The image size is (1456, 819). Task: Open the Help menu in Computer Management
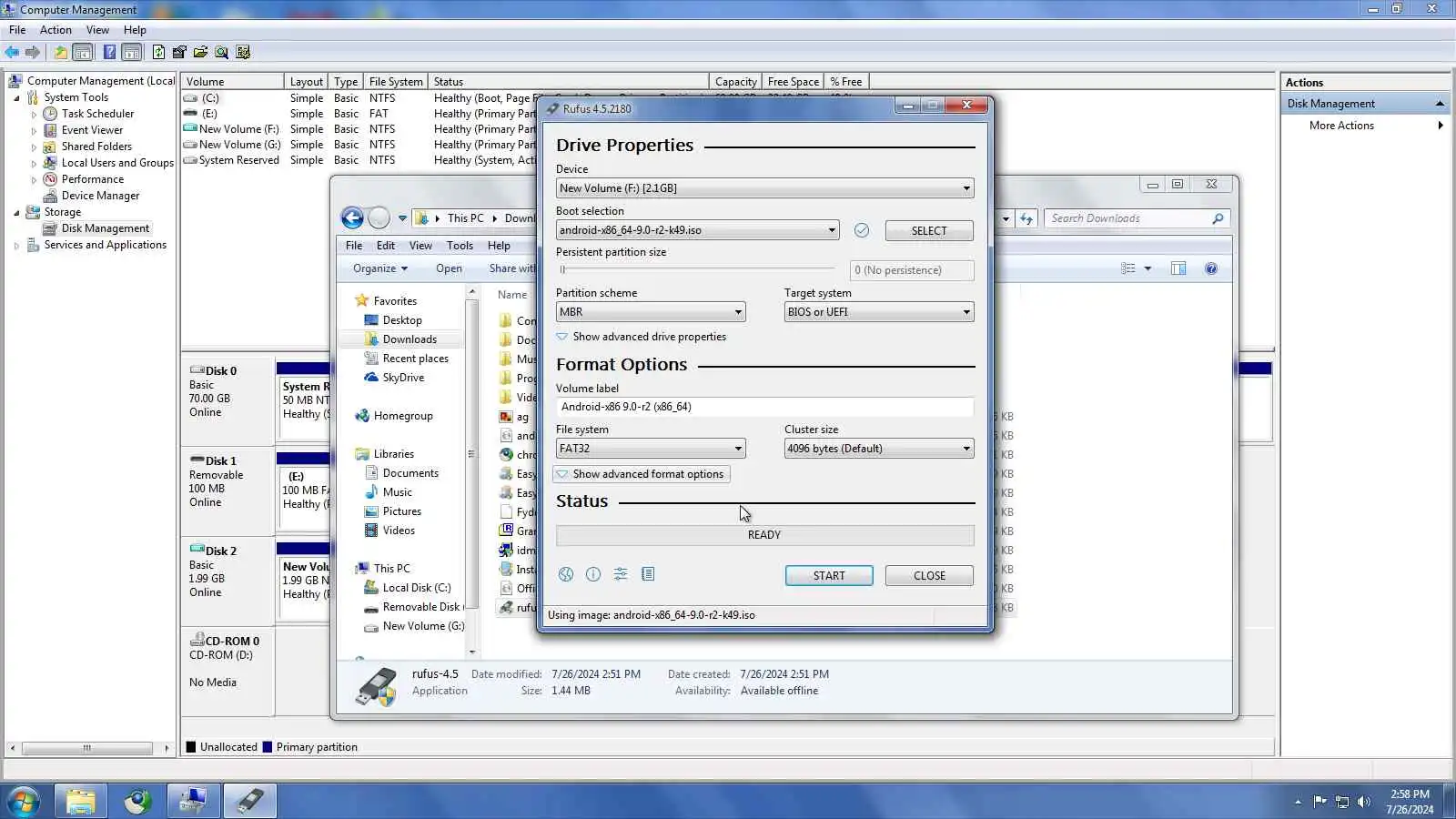[x=135, y=30]
